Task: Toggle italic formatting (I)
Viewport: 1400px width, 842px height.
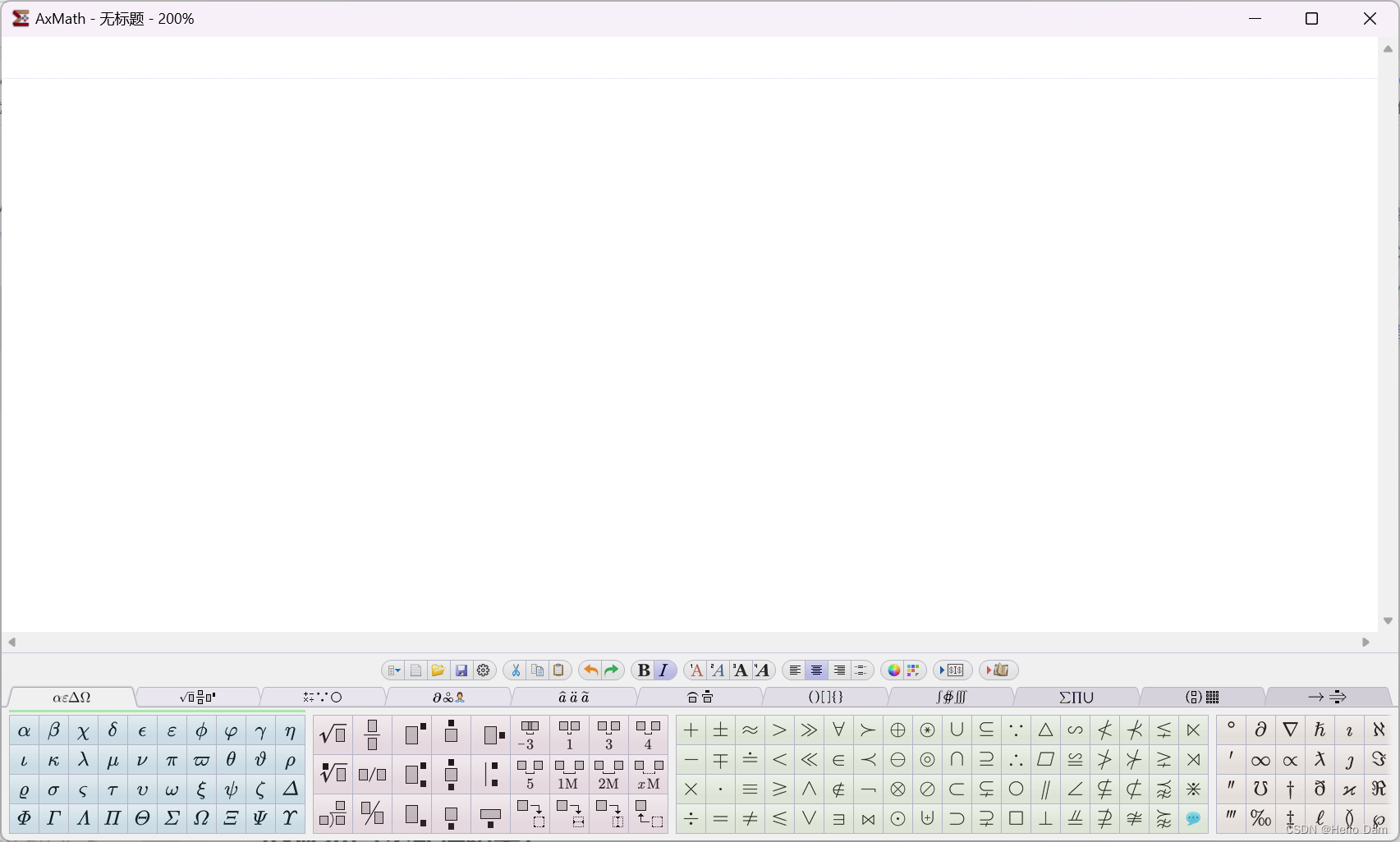Action: pyautogui.click(x=664, y=670)
